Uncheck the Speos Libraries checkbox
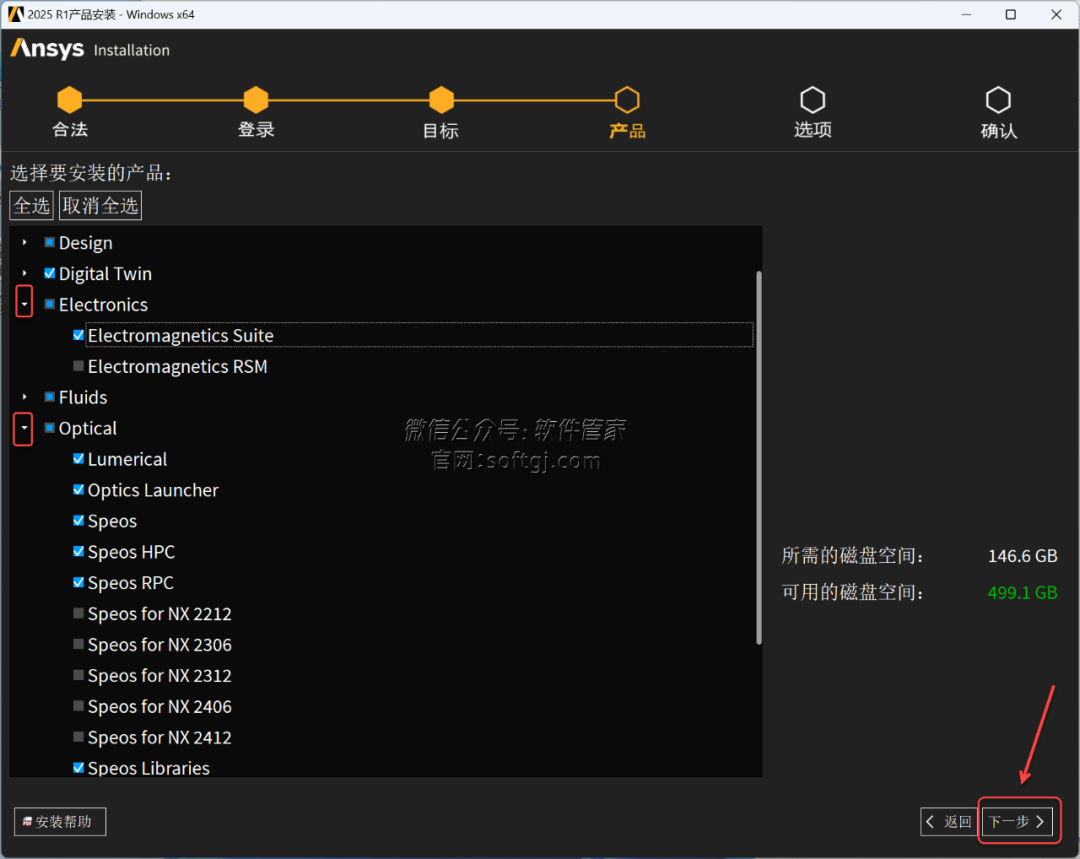1080x859 pixels. click(x=79, y=768)
